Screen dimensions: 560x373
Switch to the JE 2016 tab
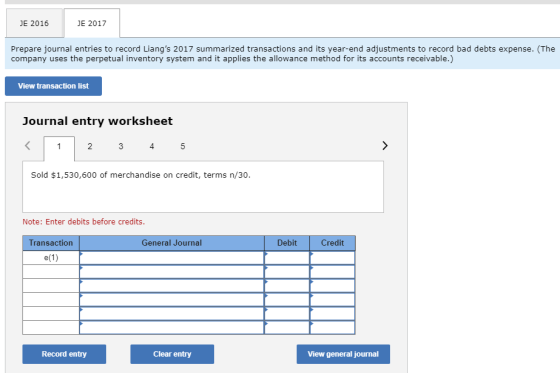34,23
